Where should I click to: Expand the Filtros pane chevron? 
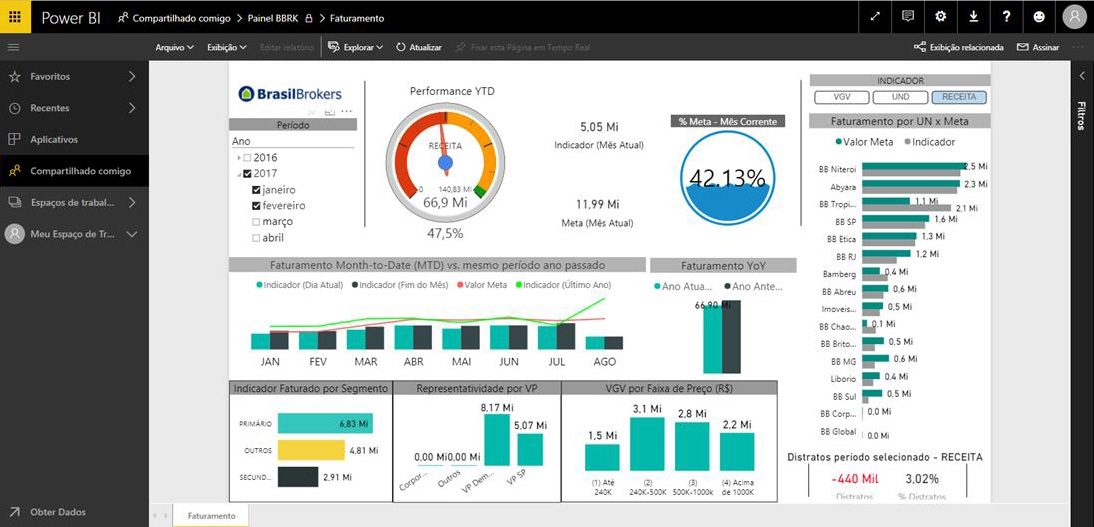[1081, 75]
